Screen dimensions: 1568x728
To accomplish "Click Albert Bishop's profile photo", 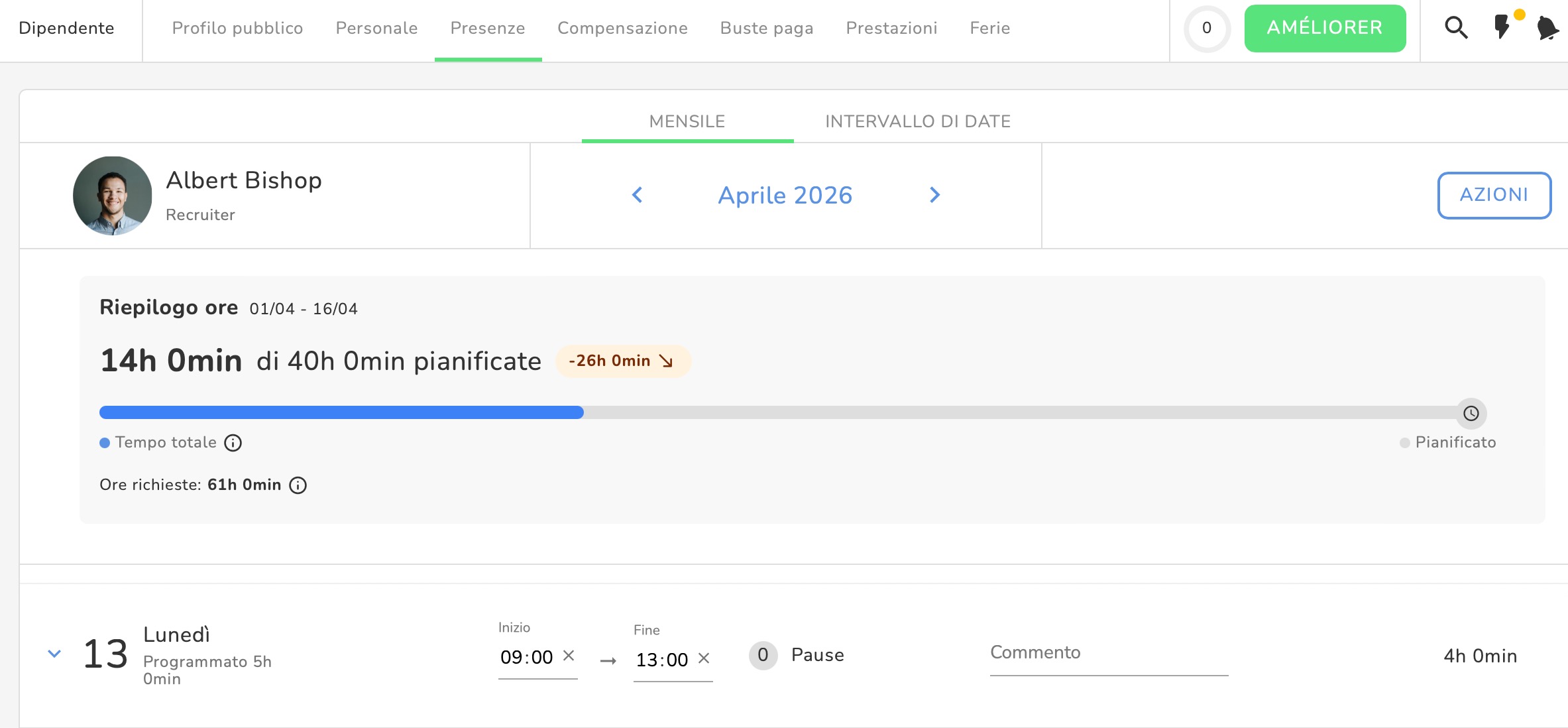I will click(x=113, y=196).
